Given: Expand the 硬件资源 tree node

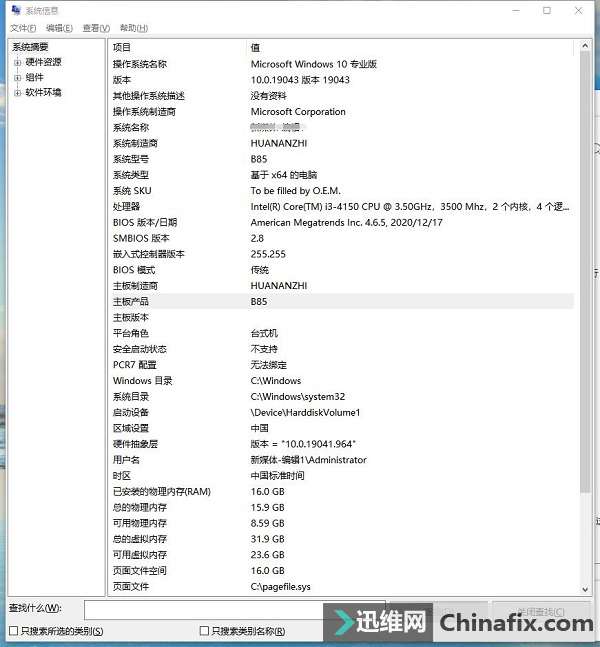Looking at the screenshot, I should click(17, 63).
